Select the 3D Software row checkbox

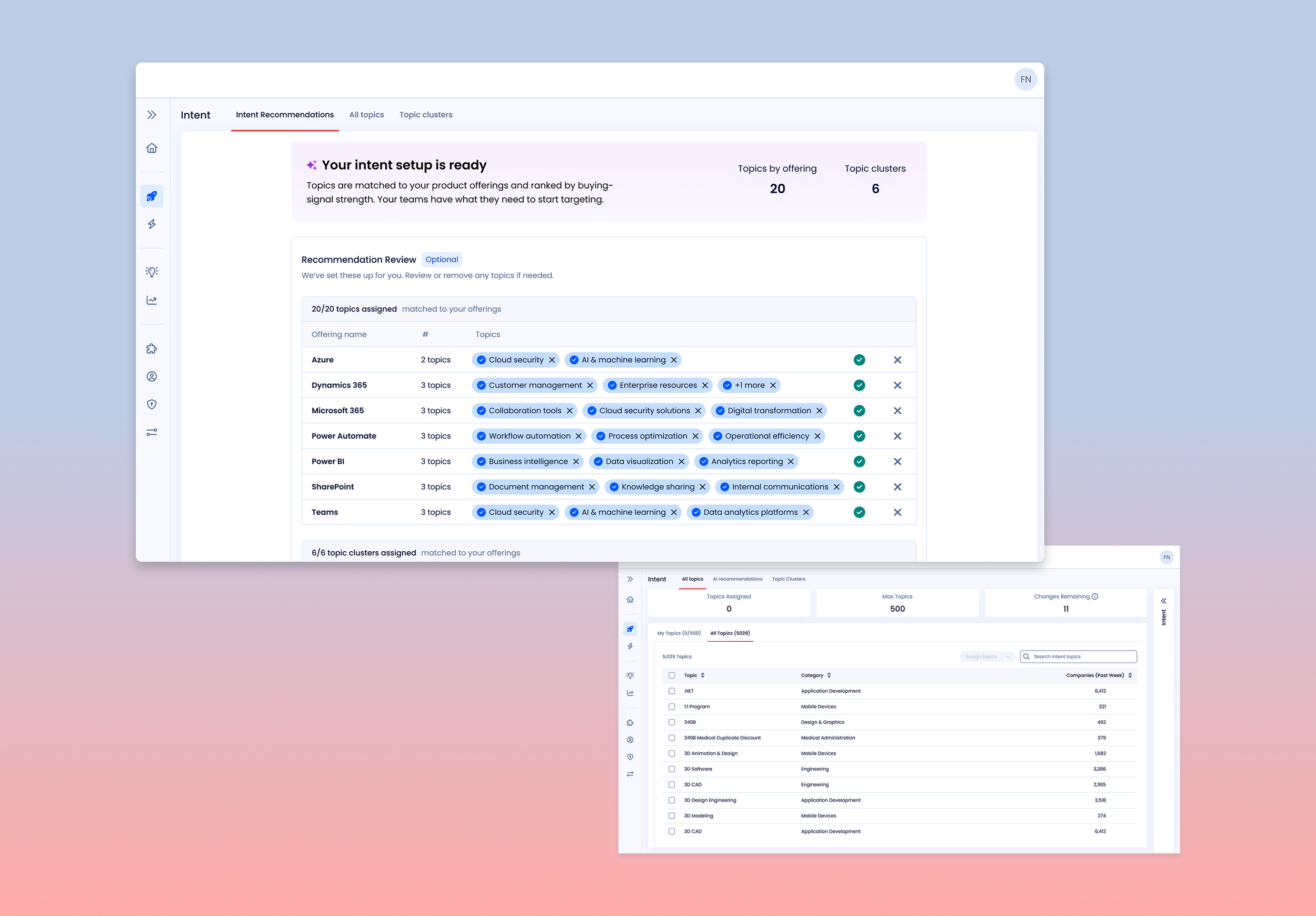(672, 769)
